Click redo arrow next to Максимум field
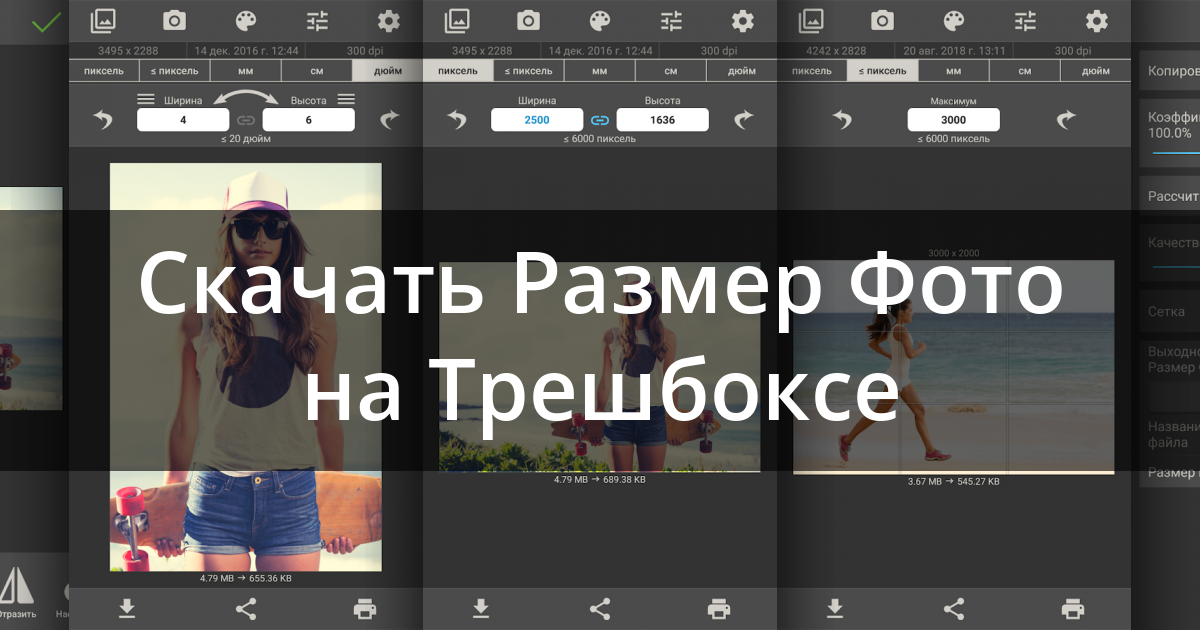The height and width of the screenshot is (630, 1200). click(x=1066, y=120)
